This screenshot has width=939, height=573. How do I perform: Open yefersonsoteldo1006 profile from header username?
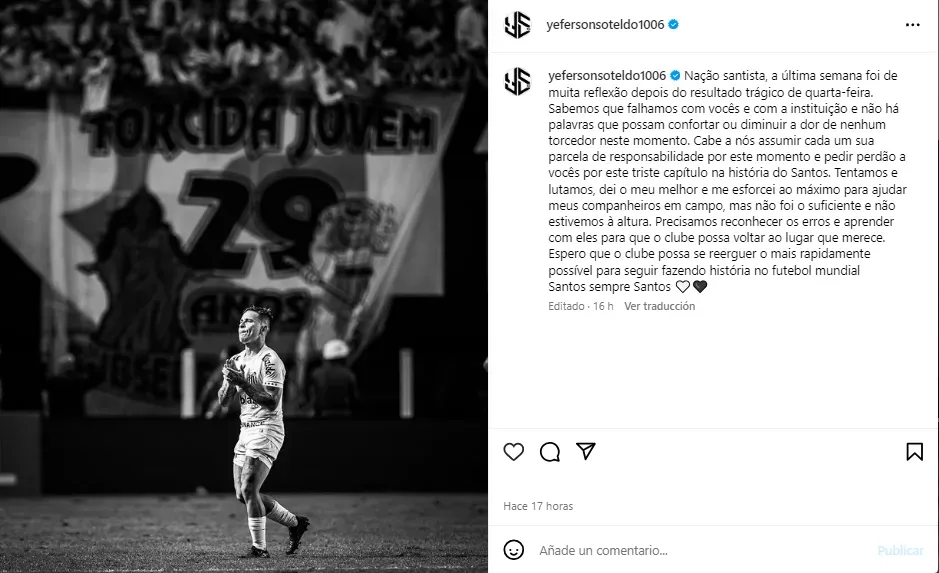pyautogui.click(x=605, y=25)
